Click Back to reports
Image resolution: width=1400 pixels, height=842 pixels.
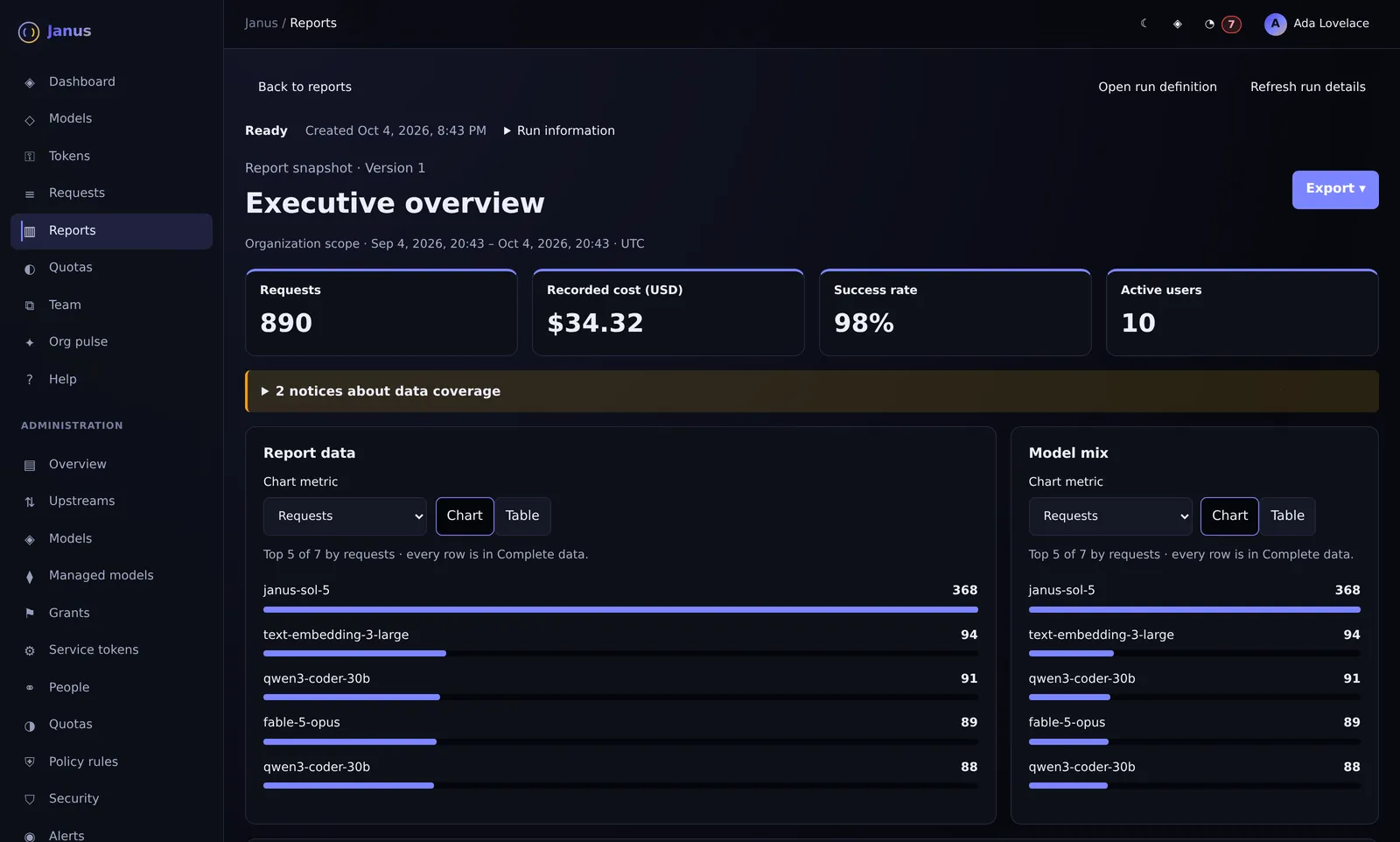(304, 87)
